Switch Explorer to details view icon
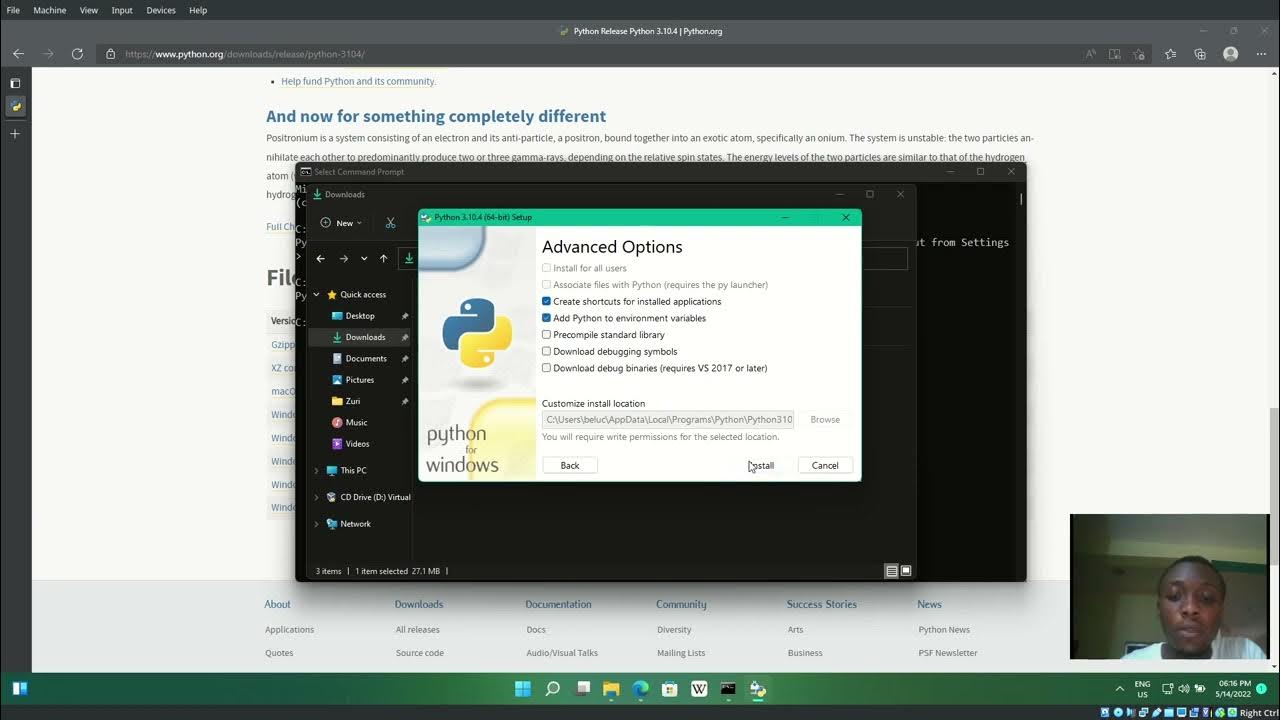Viewport: 1280px width, 720px height. pos(891,571)
